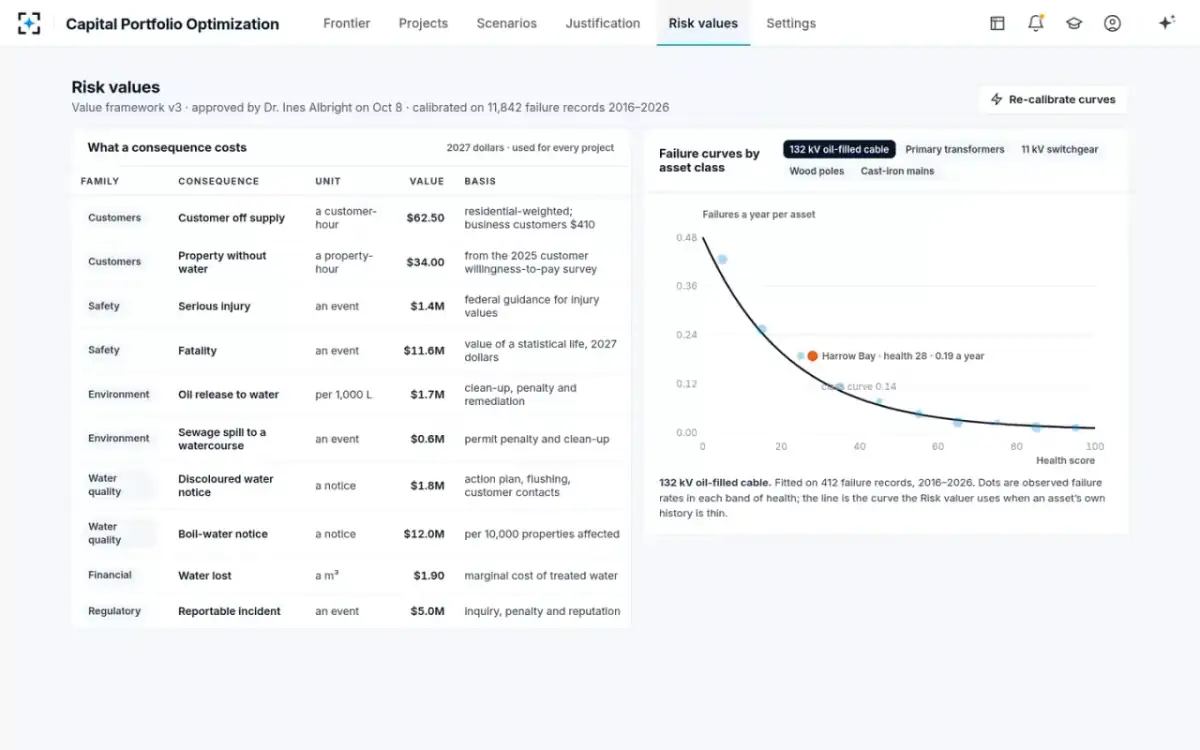
Task: Click the Boil-water notice consequence
Action: pyautogui.click(x=223, y=534)
